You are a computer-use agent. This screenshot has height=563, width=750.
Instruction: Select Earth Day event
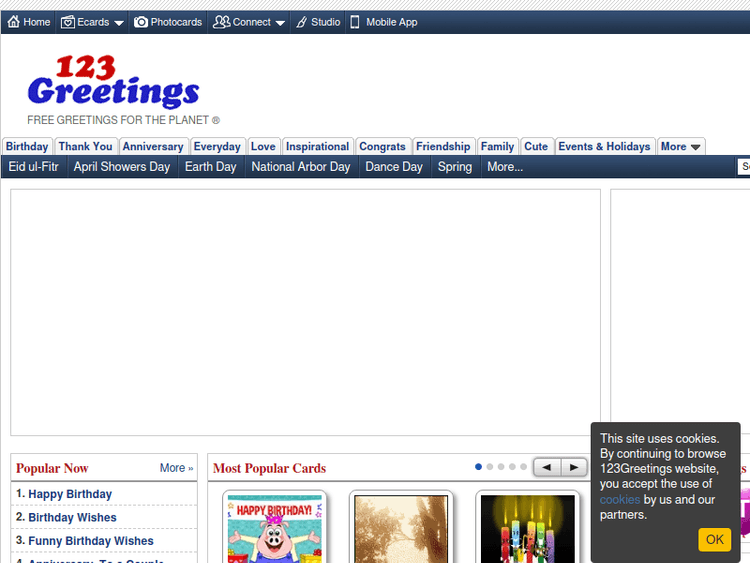click(211, 166)
